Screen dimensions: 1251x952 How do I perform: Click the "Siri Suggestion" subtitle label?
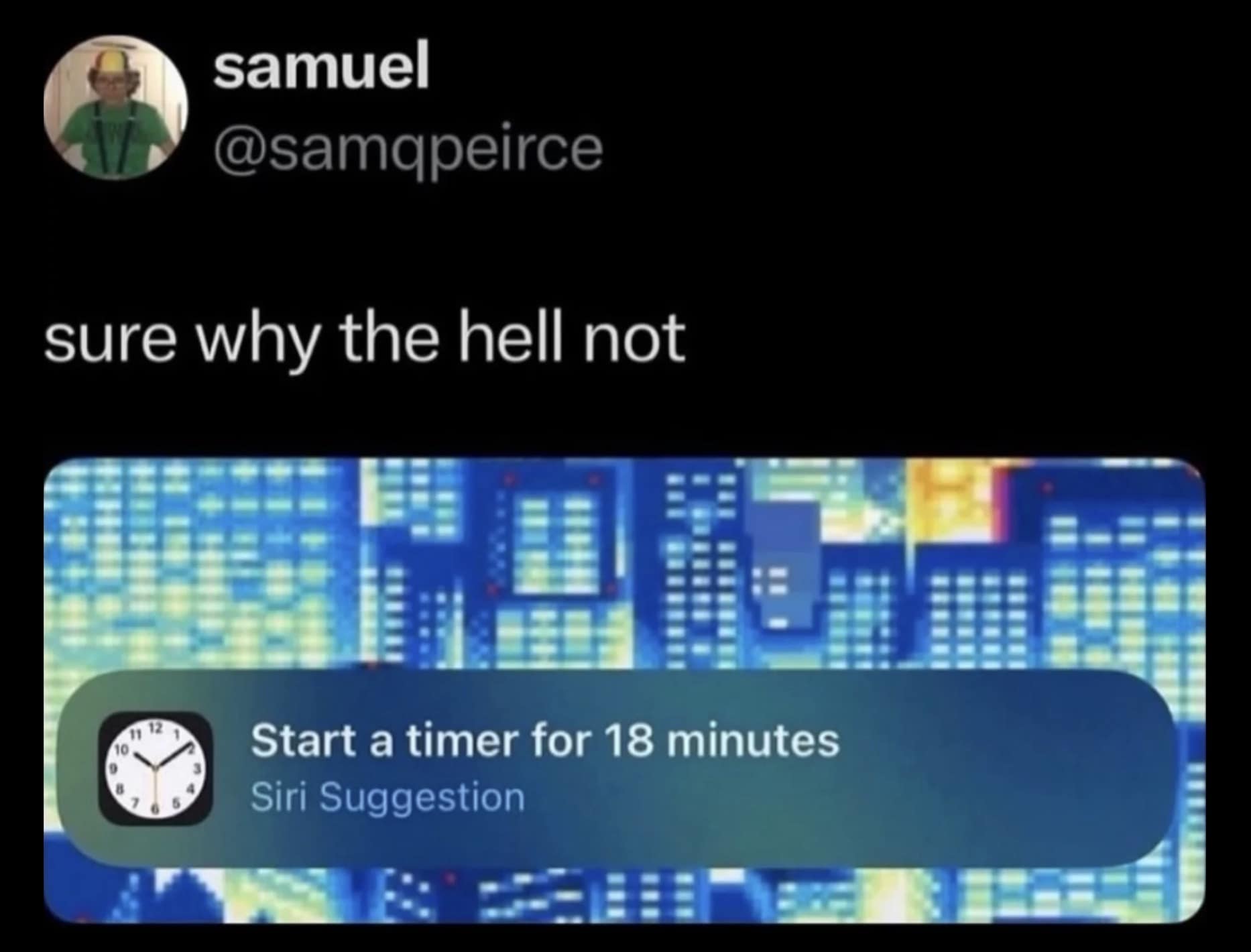(388, 798)
